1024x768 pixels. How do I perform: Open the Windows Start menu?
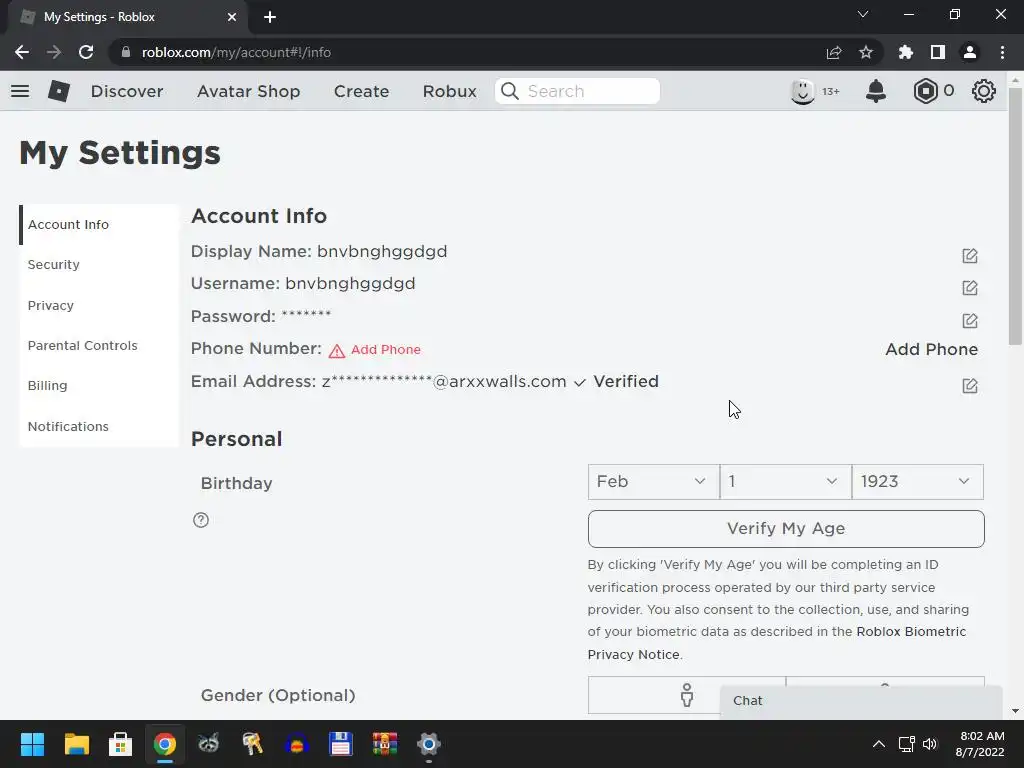[x=32, y=744]
